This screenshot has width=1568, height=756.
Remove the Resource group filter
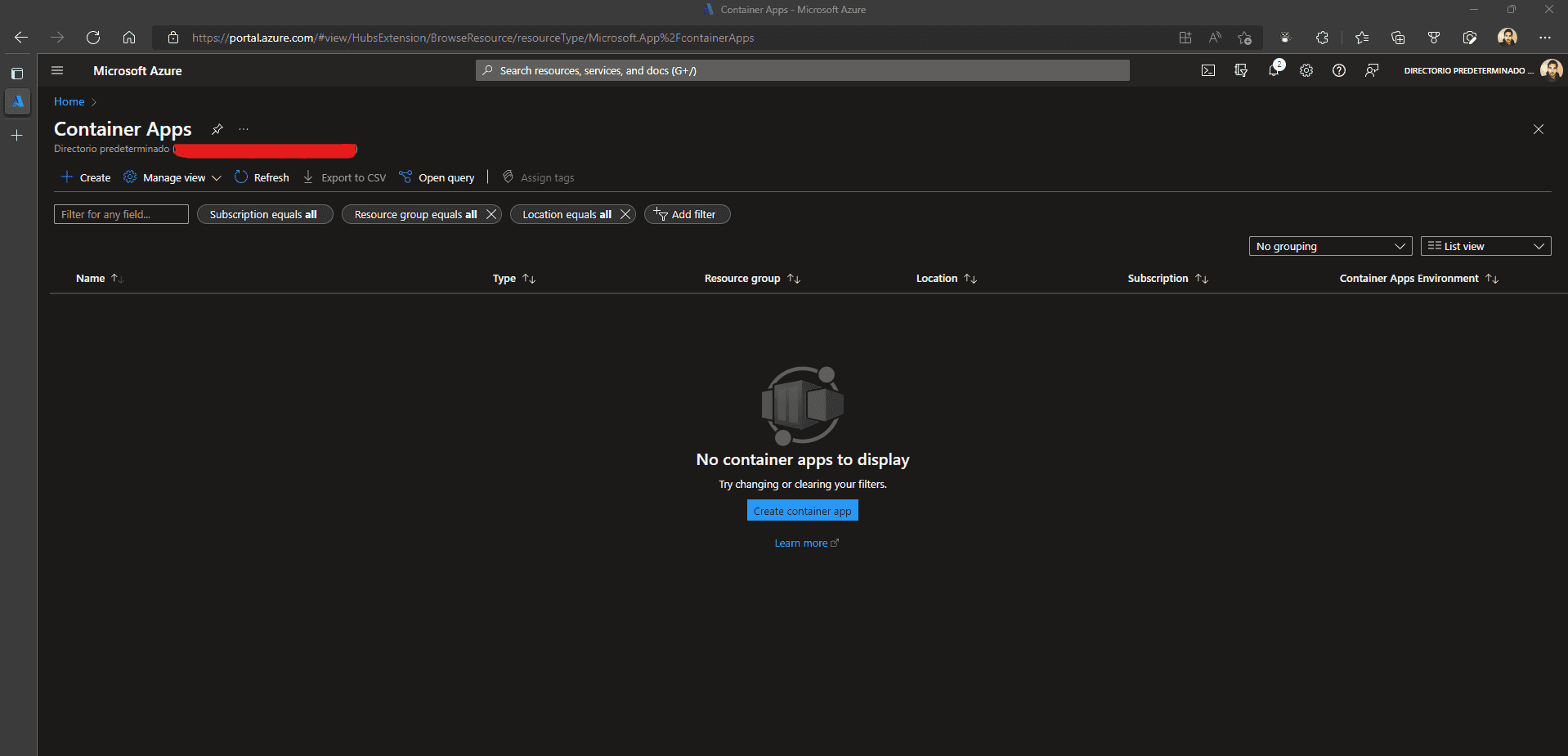(491, 214)
